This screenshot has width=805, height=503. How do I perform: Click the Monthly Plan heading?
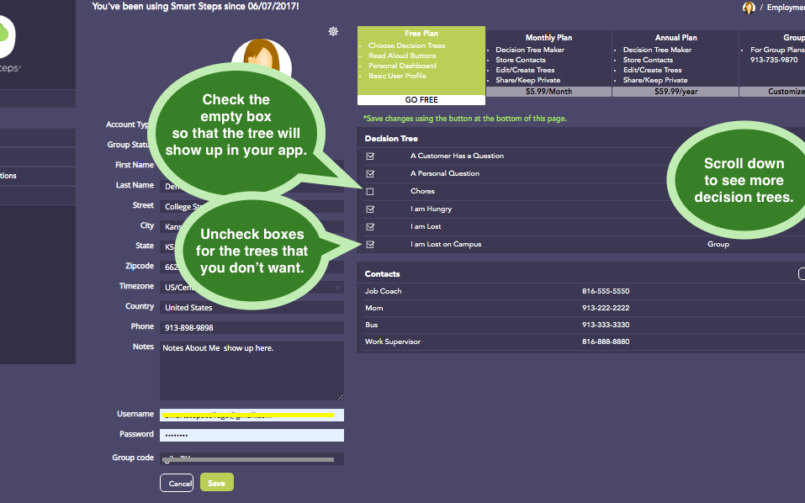[548, 37]
